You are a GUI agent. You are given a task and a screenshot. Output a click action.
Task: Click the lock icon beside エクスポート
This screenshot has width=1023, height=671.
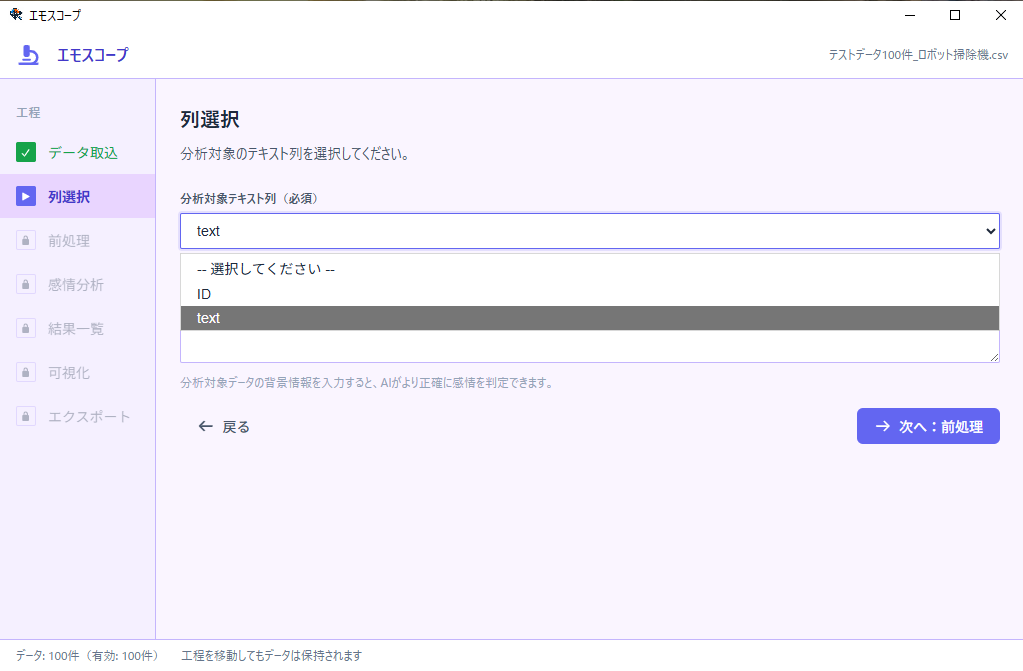(26, 416)
